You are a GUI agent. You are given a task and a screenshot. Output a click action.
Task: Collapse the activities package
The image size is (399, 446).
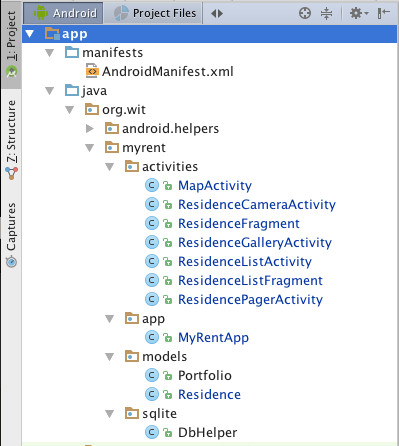(x=110, y=167)
